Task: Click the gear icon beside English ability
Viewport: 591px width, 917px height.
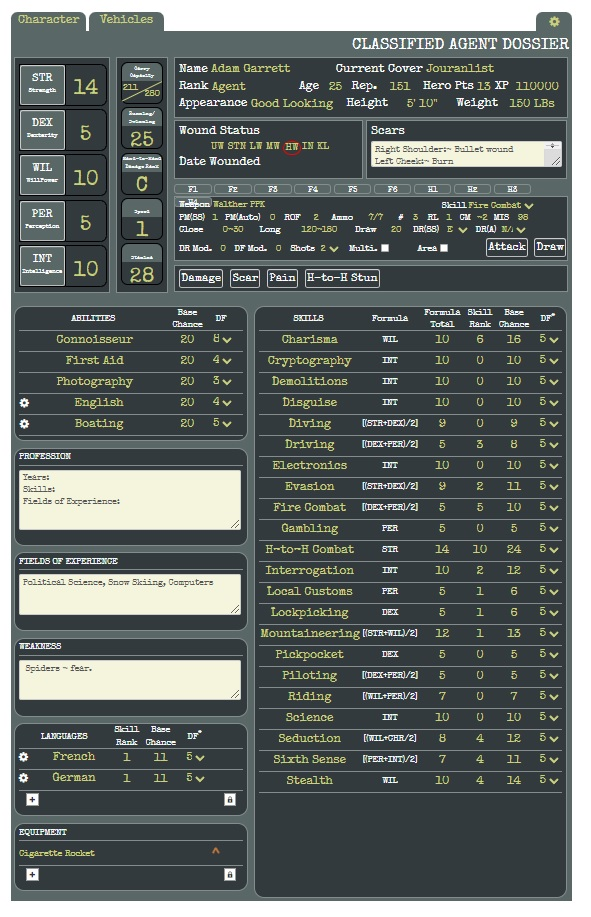Action: click(25, 402)
